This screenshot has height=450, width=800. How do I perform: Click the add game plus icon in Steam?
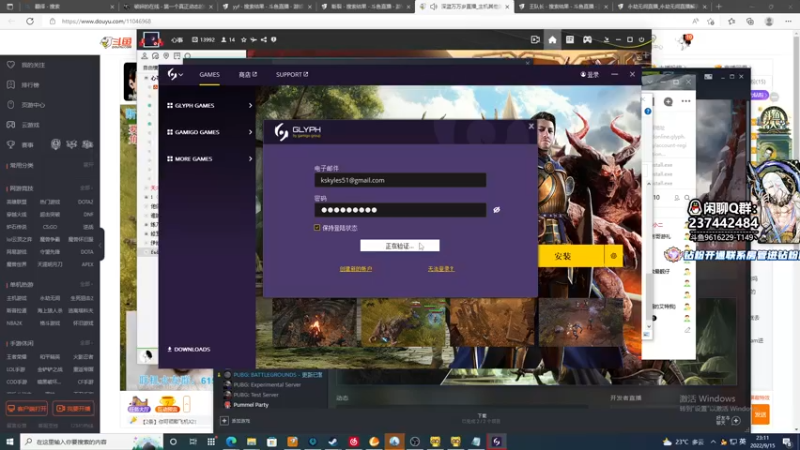point(224,421)
